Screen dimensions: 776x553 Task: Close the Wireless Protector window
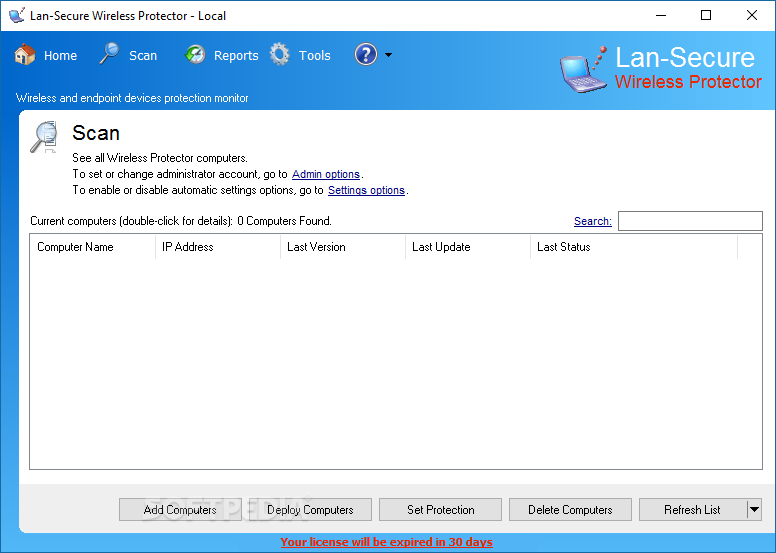[752, 15]
